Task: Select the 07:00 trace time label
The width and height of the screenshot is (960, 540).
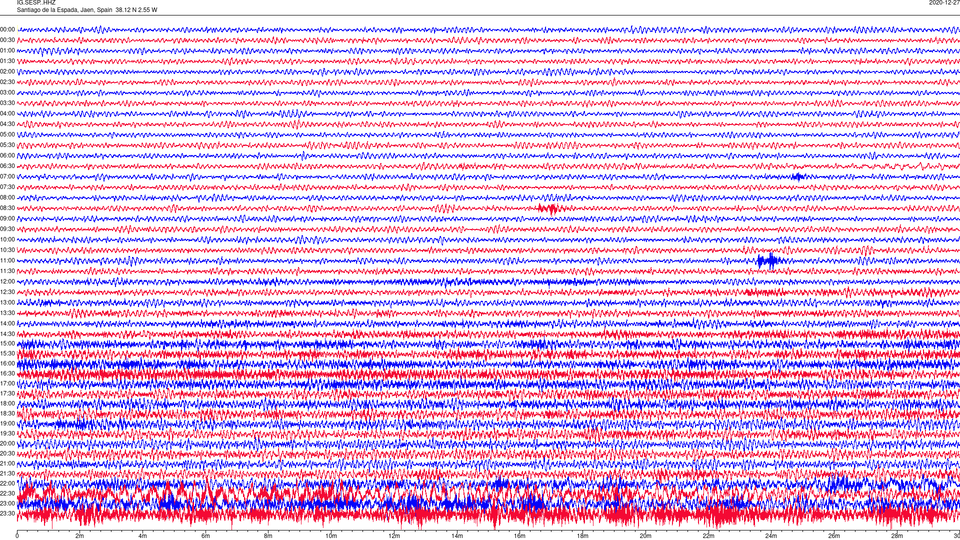Action: (7, 176)
